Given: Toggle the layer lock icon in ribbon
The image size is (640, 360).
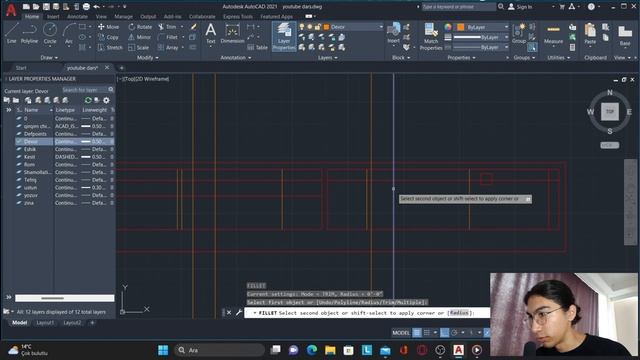Looking at the screenshot, I should click(x=318, y=27).
